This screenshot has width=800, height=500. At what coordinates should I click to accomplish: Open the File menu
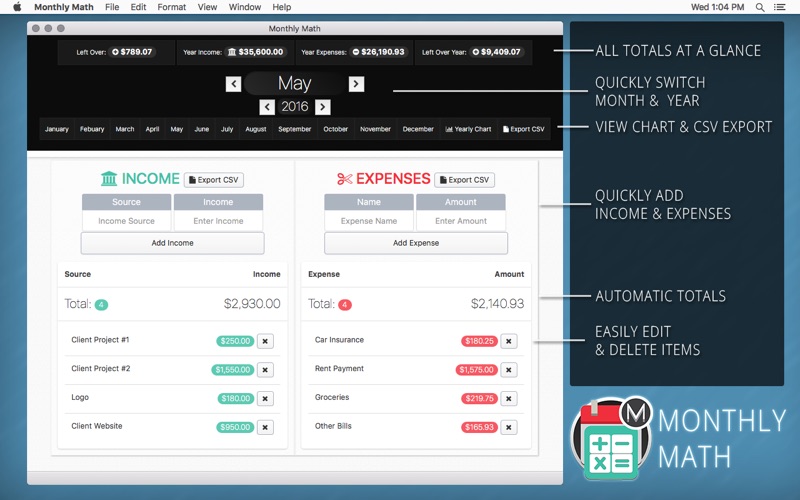(112, 7)
